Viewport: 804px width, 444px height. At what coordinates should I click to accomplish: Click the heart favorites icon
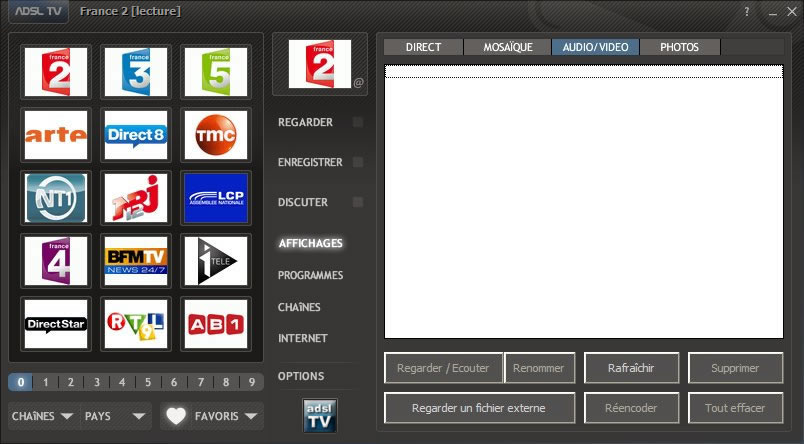coord(176,416)
